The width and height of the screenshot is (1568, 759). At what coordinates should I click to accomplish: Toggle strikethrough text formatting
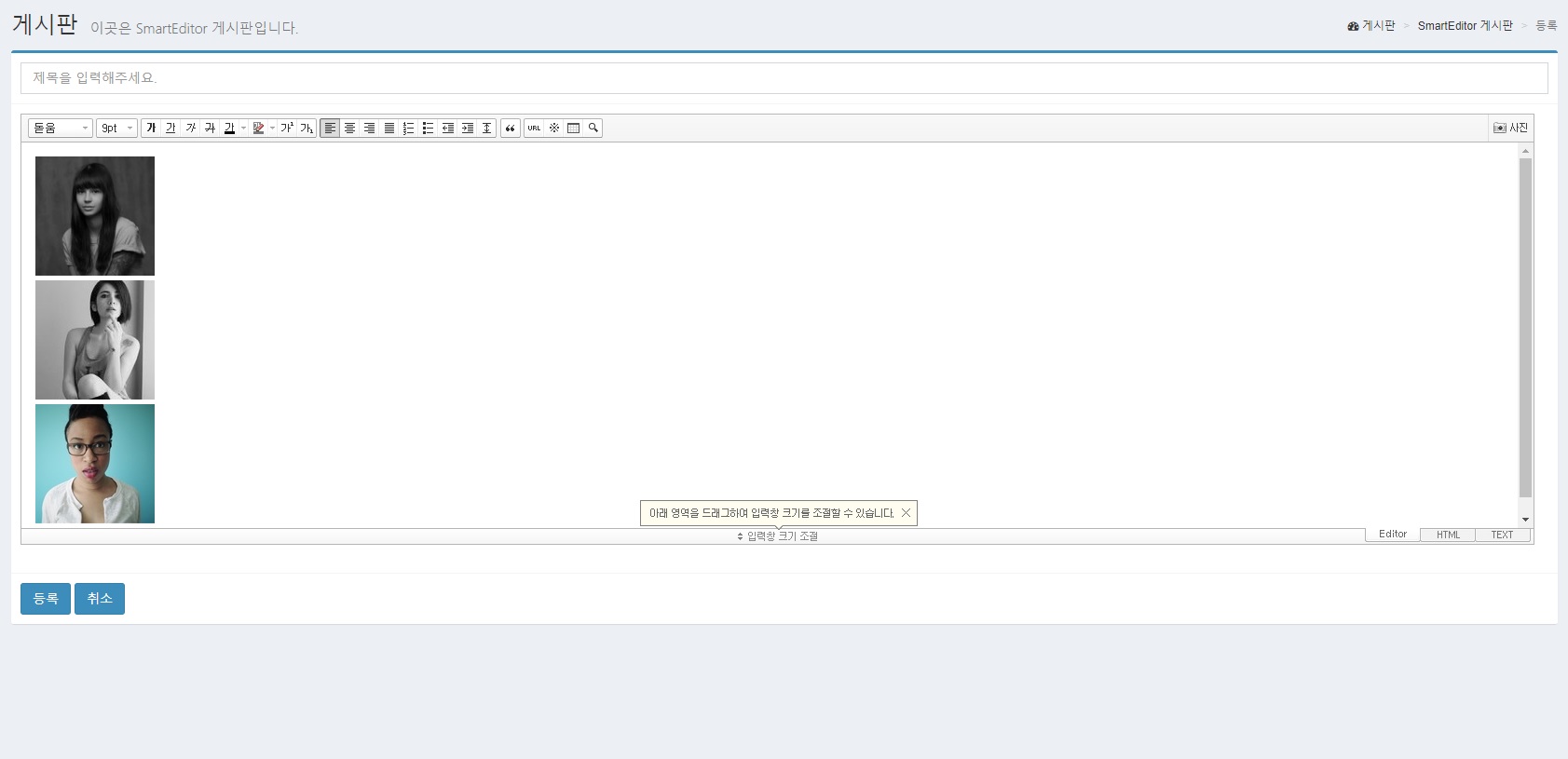(210, 128)
